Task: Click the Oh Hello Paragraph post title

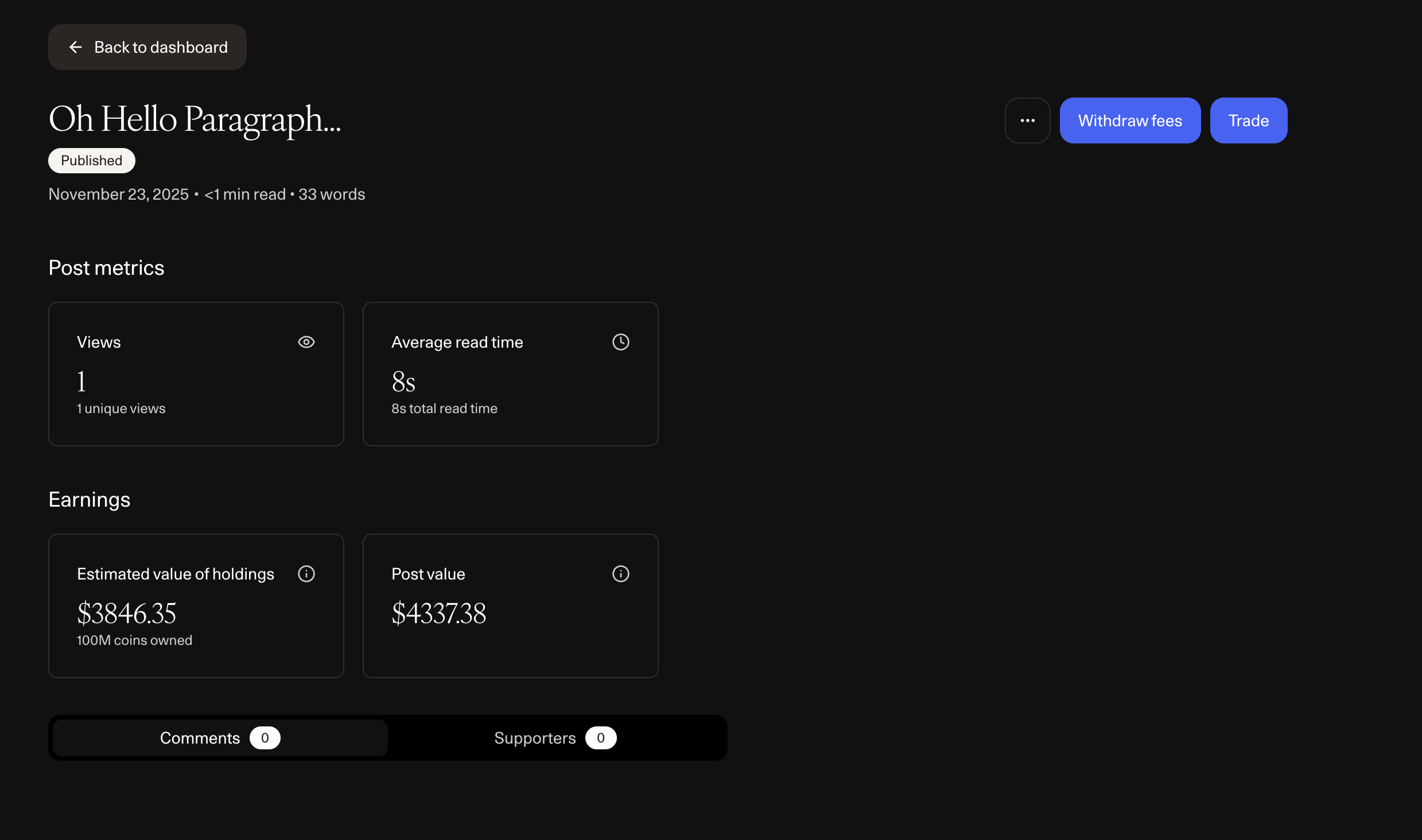Action: [195, 119]
